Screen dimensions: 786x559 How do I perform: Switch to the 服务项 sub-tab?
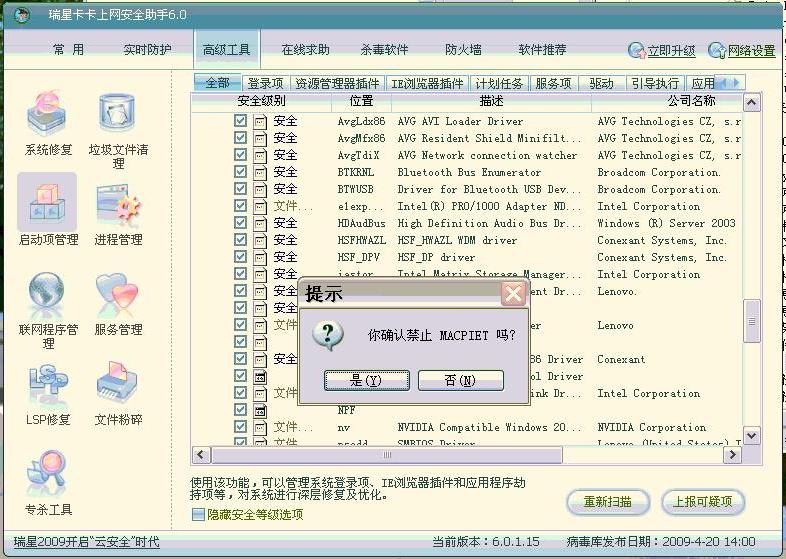coord(553,83)
